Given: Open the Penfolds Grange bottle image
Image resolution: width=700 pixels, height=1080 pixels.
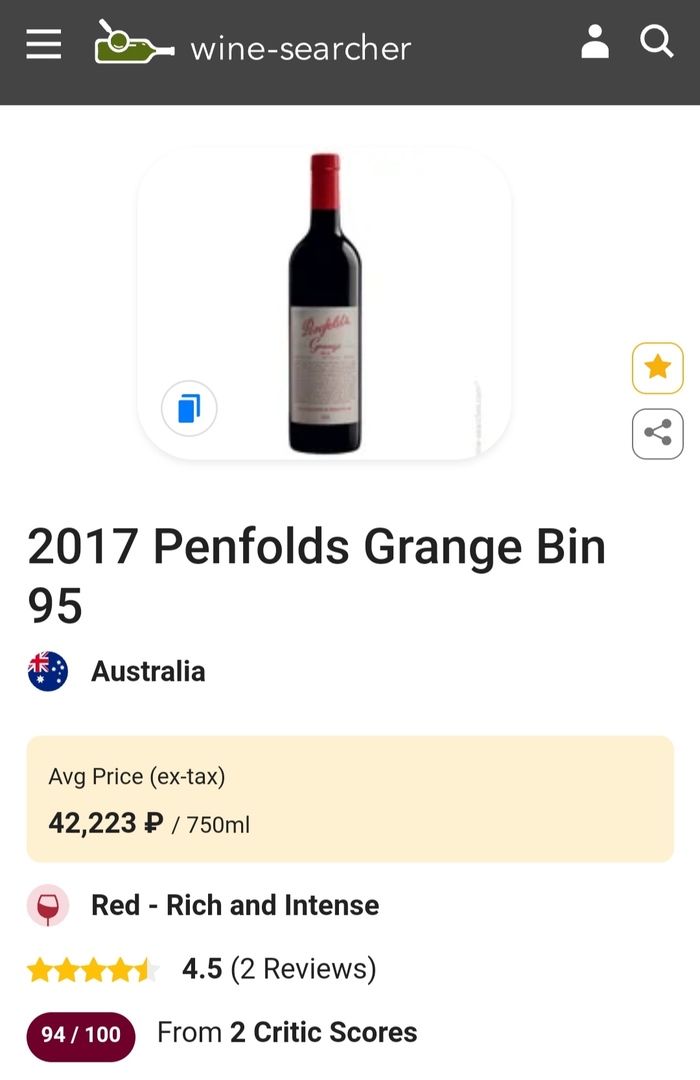Looking at the screenshot, I should pyautogui.click(x=325, y=303).
